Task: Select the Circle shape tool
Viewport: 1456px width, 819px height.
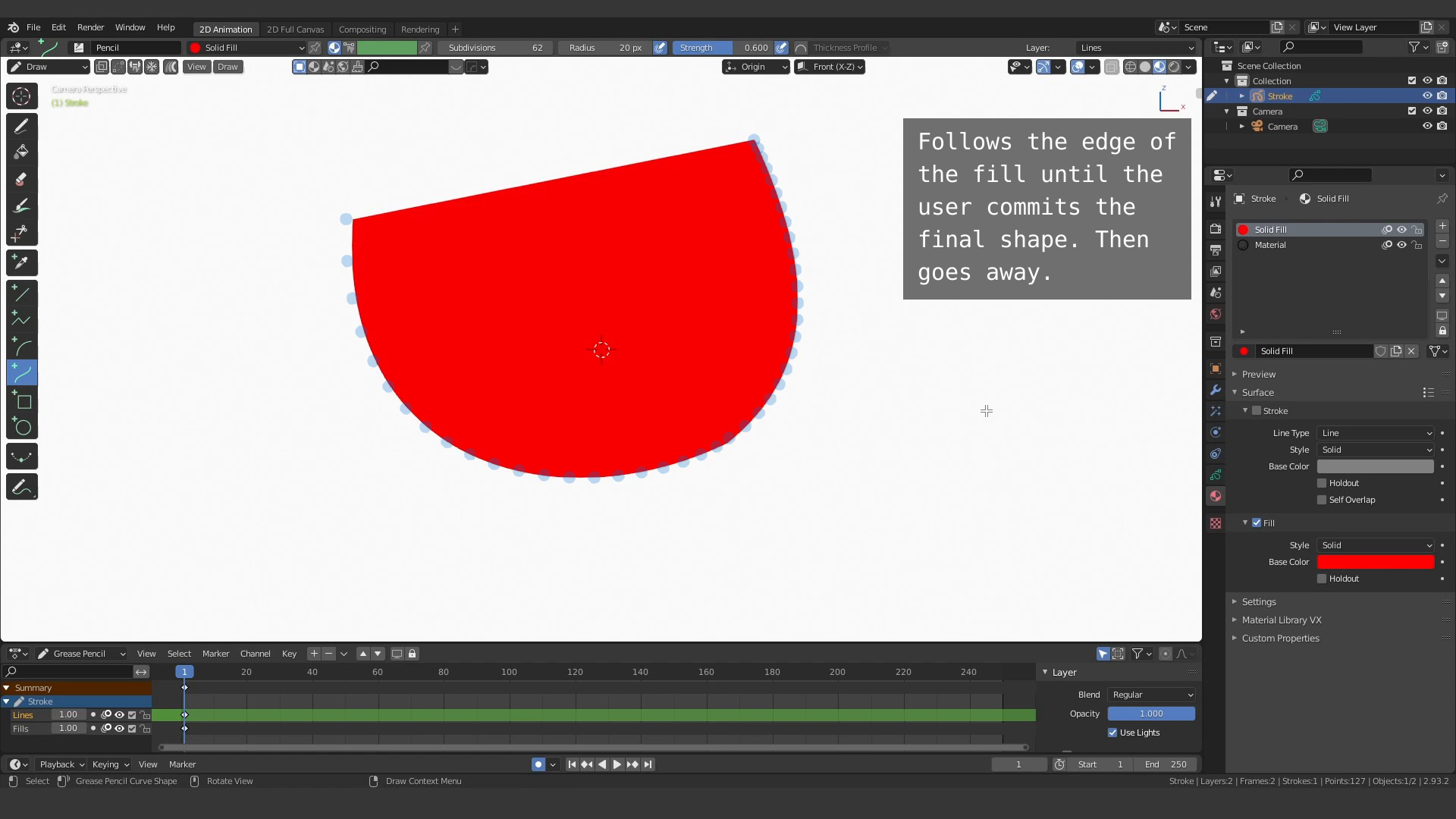Action: click(x=21, y=427)
